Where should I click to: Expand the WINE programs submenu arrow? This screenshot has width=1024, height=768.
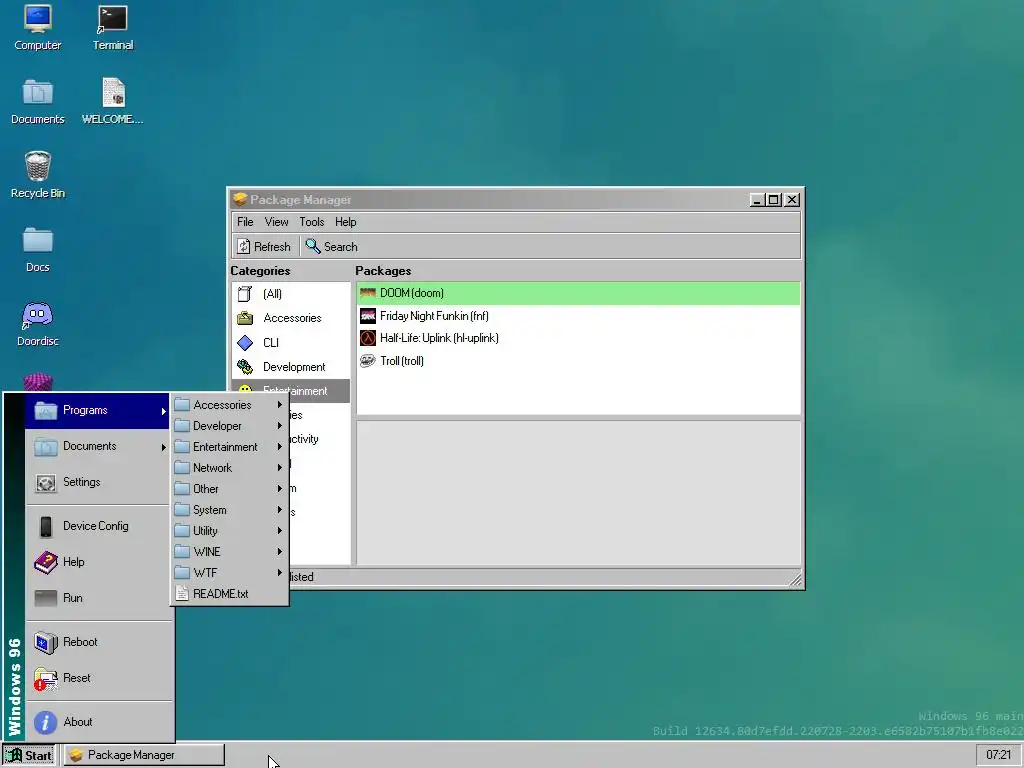[280, 552]
